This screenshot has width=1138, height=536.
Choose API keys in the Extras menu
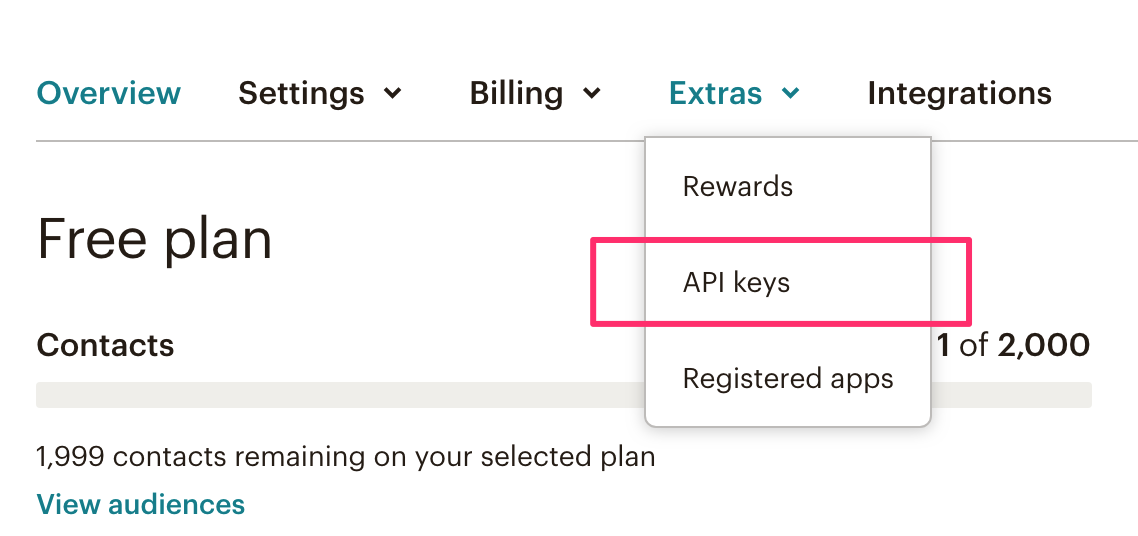[x=736, y=283]
